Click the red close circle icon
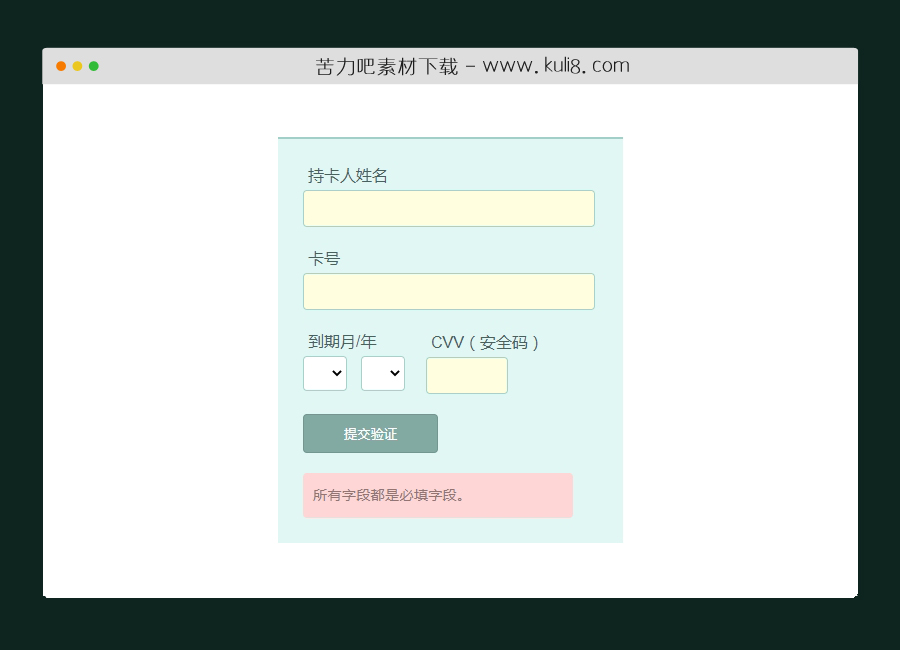The width and height of the screenshot is (900, 650). pyautogui.click(x=62, y=65)
